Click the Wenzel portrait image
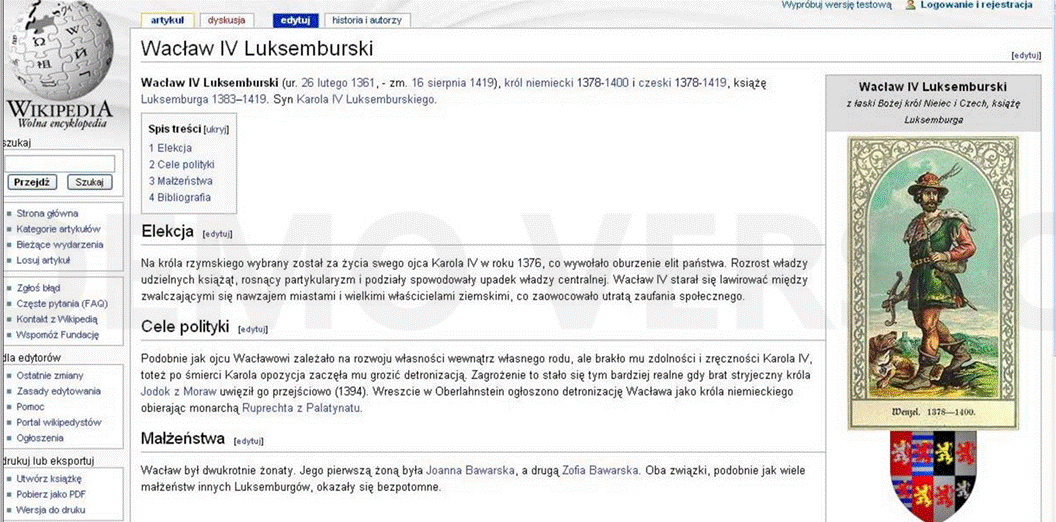Screen dimensions: 1056x522 [x=933, y=282]
